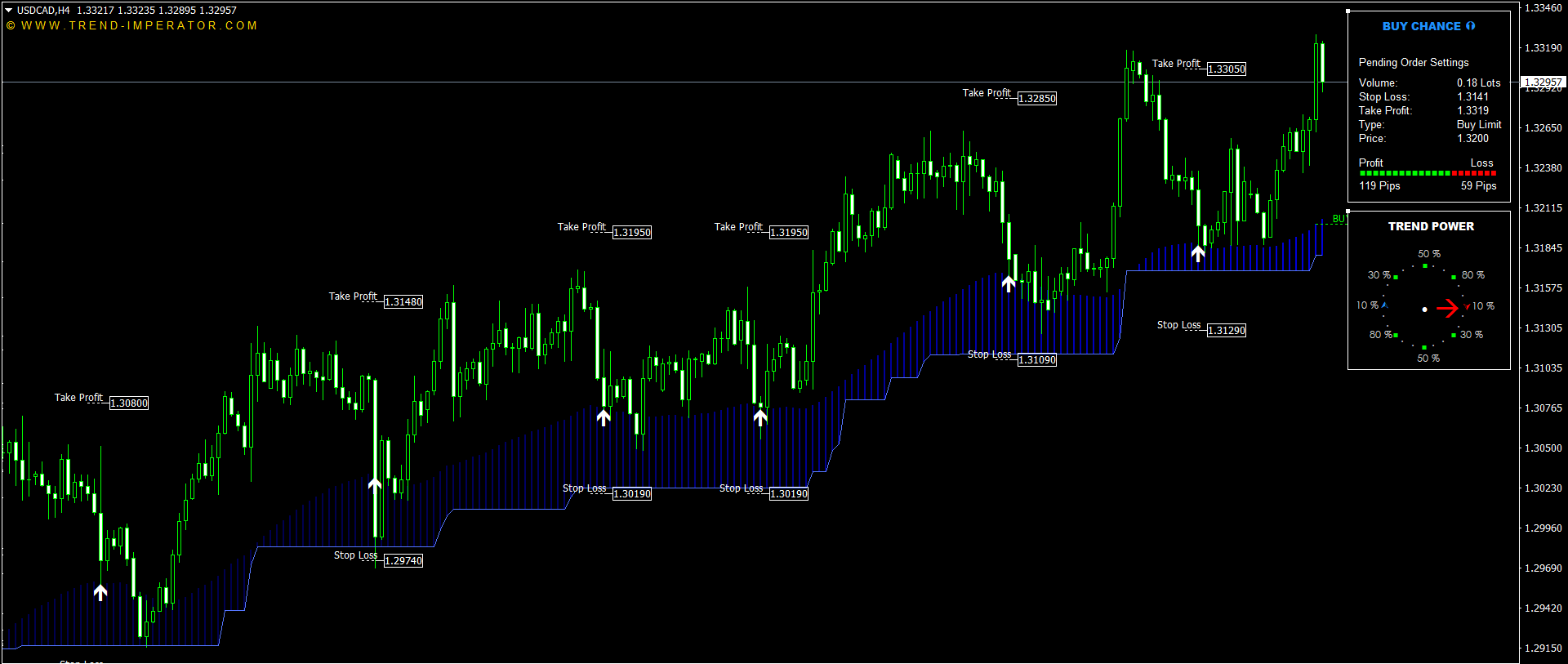Click the TREND POWER panel title
1568x664 pixels.
(1431, 226)
